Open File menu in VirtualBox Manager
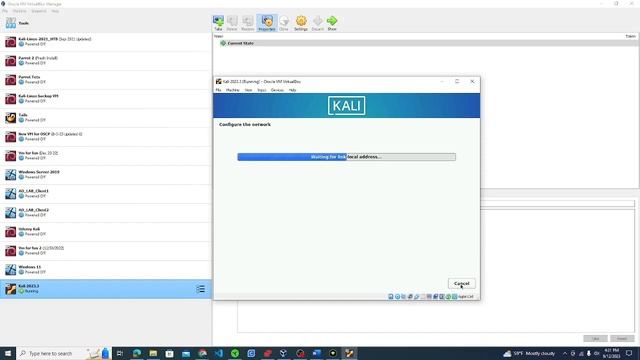 5,11
